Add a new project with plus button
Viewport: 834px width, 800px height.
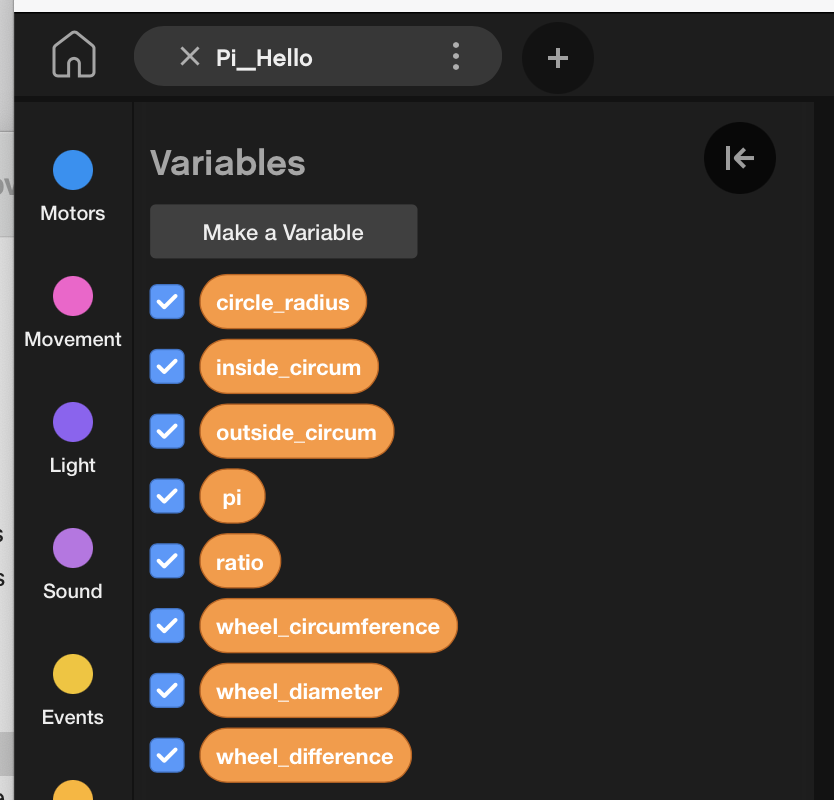[558, 58]
